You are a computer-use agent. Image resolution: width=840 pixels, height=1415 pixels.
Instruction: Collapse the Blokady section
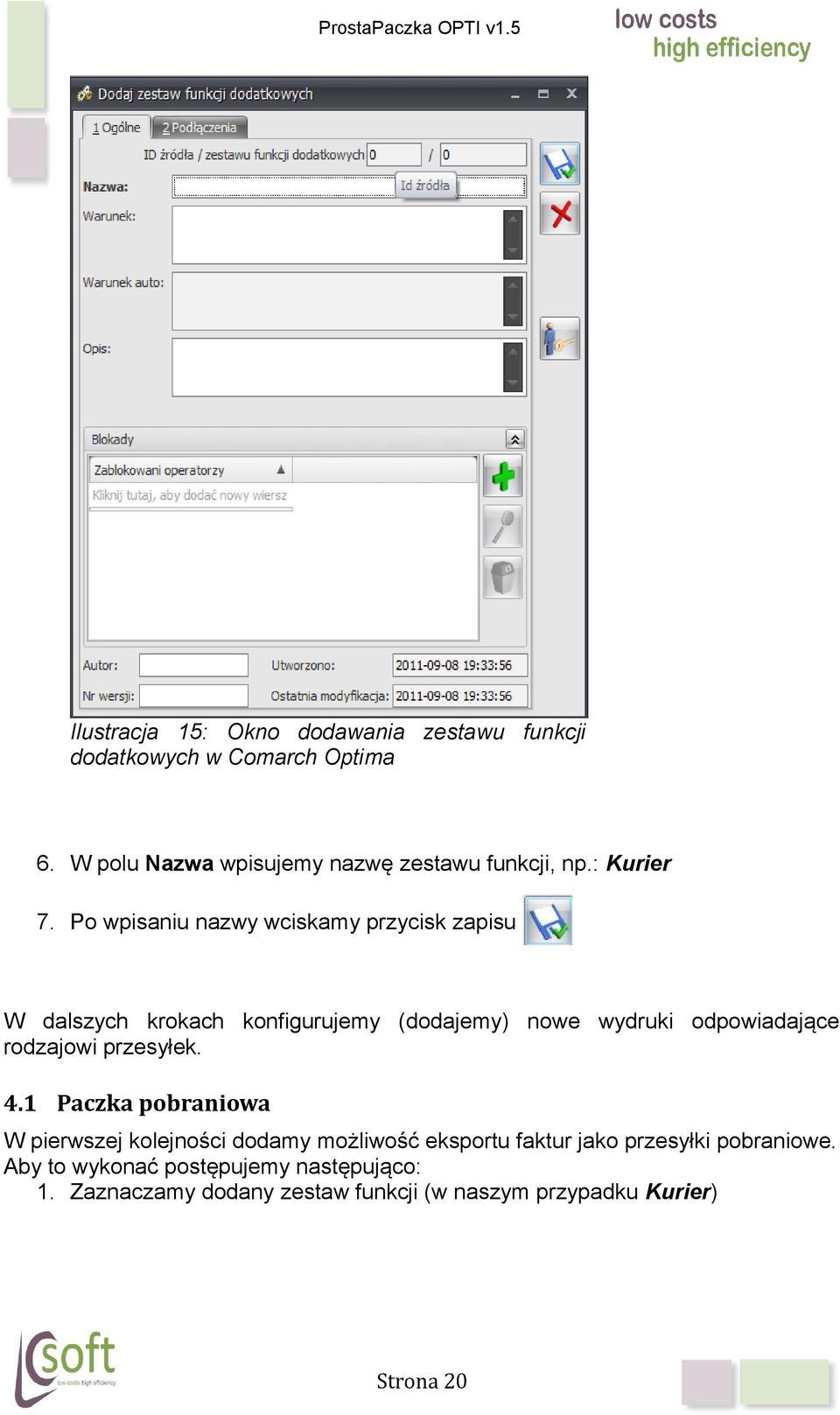point(515,439)
